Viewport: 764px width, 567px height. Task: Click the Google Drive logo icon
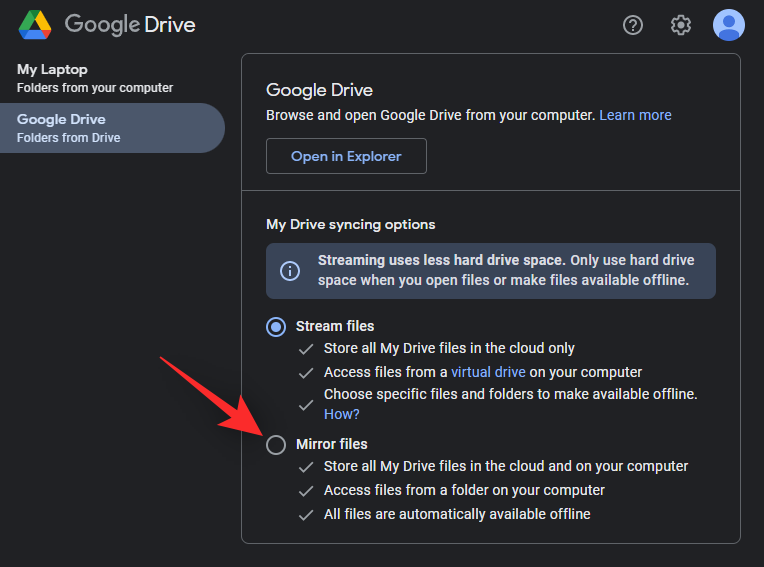(35, 25)
